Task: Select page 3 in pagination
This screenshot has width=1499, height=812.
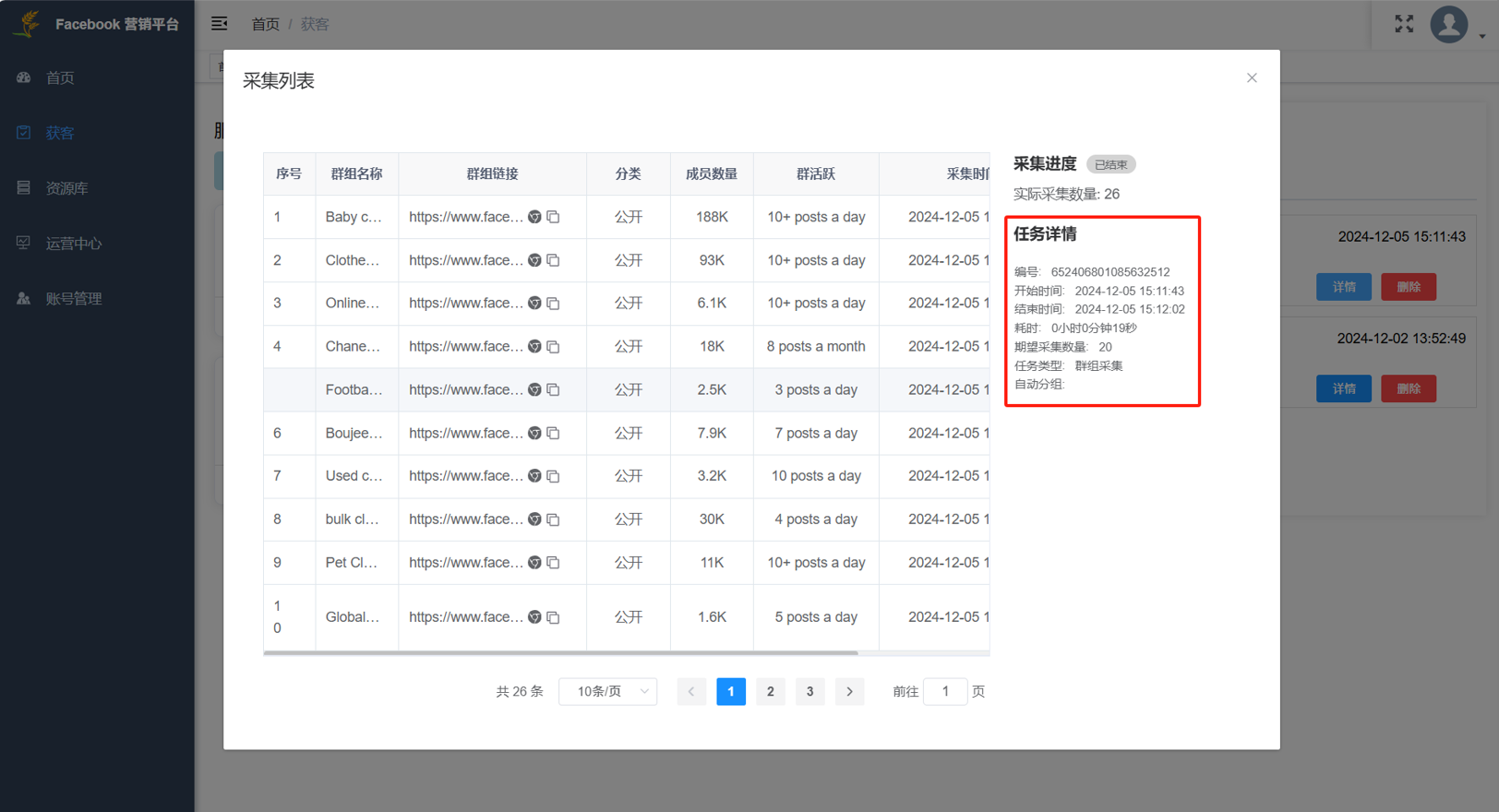Action: 810,691
